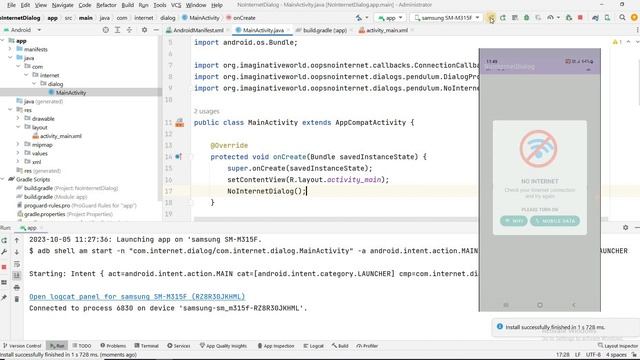The width and height of the screenshot is (640, 360).
Task: Click the layout restore icon in Run panel
Action: coord(4,282)
